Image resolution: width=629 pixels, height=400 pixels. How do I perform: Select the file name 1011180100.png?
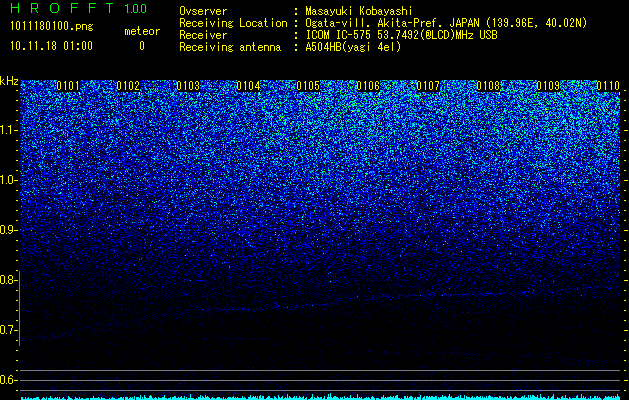tap(52, 27)
